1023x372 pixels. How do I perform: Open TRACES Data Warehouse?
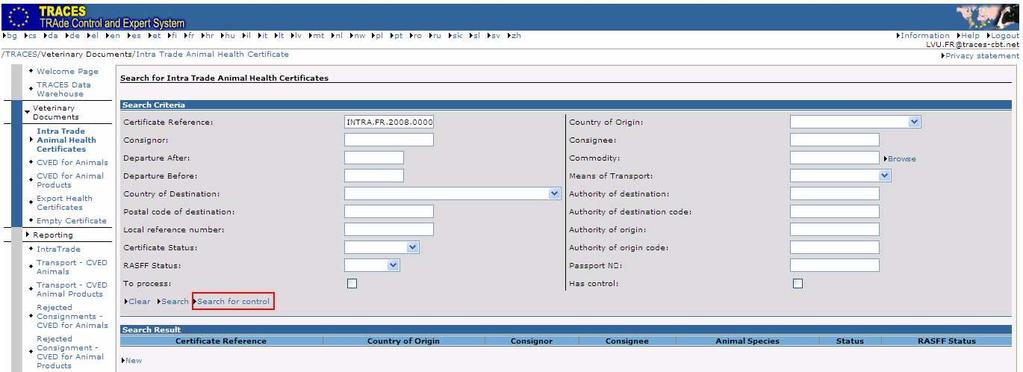[x=64, y=89]
